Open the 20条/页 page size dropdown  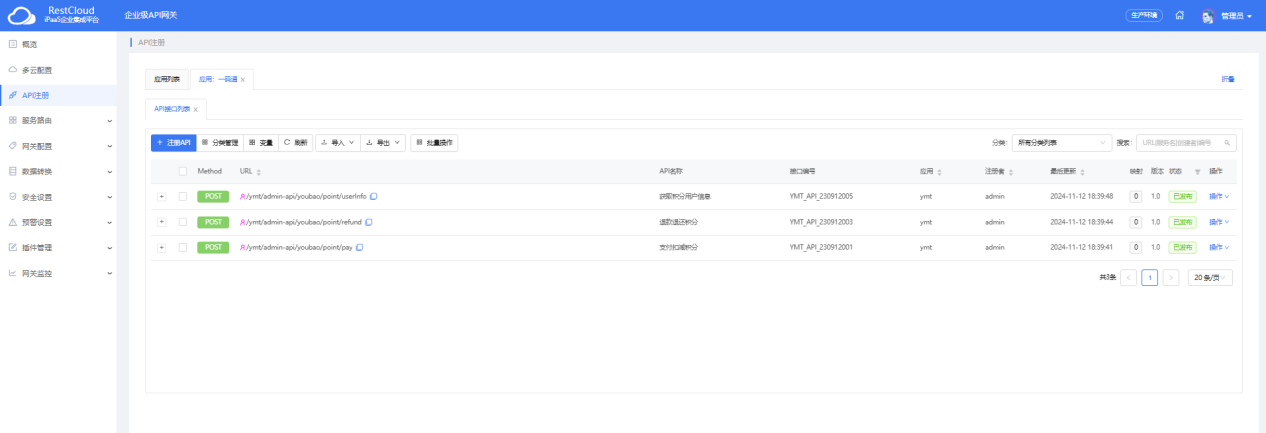pos(1210,278)
